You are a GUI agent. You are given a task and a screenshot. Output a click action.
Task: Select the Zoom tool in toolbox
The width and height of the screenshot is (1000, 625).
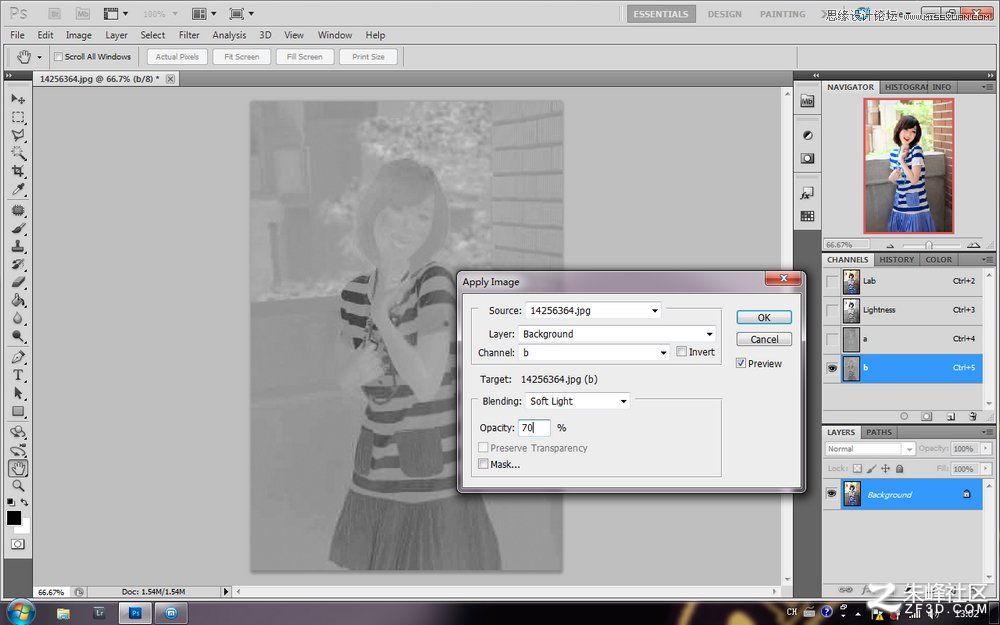(x=18, y=486)
